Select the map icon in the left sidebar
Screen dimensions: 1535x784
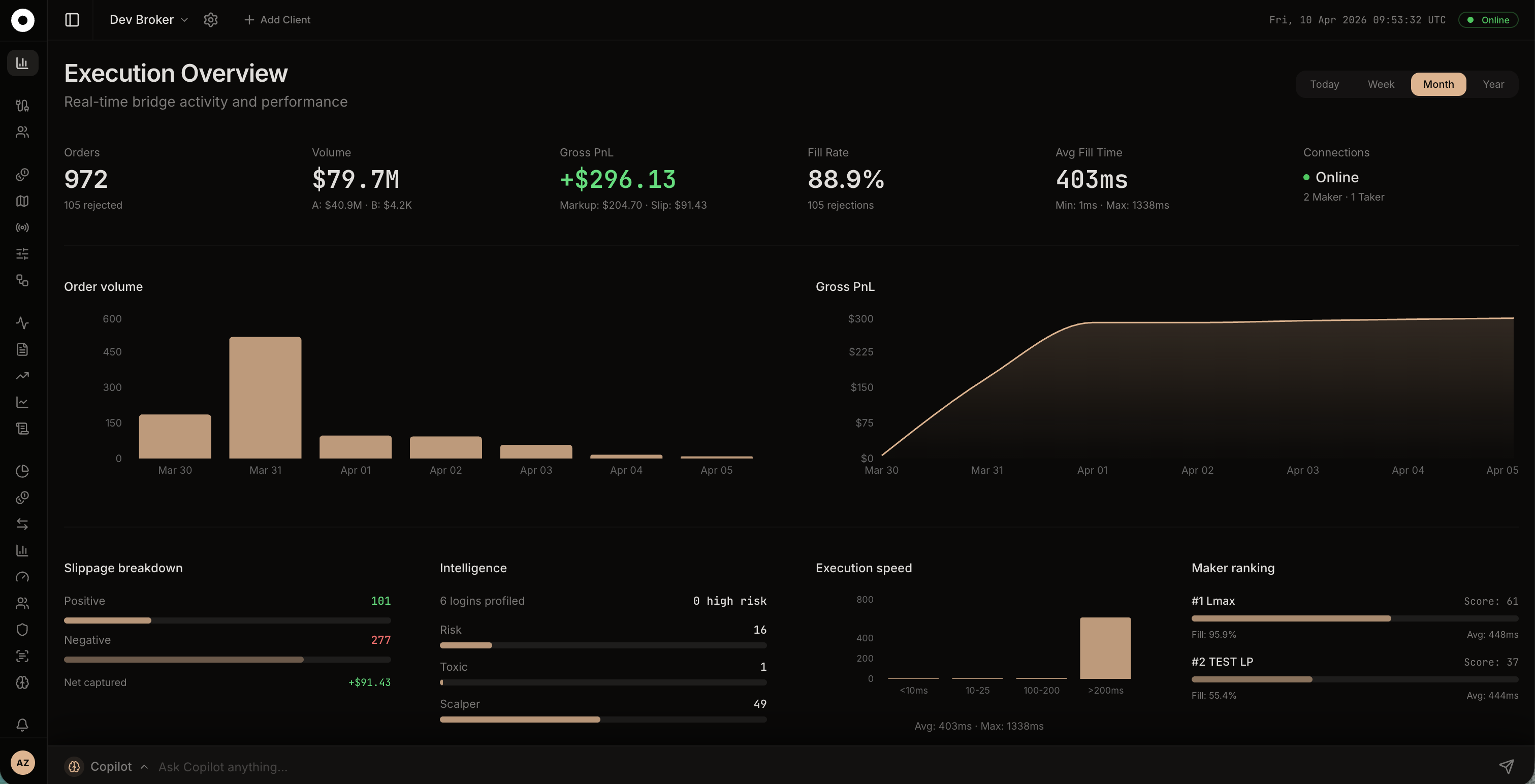pos(22,201)
